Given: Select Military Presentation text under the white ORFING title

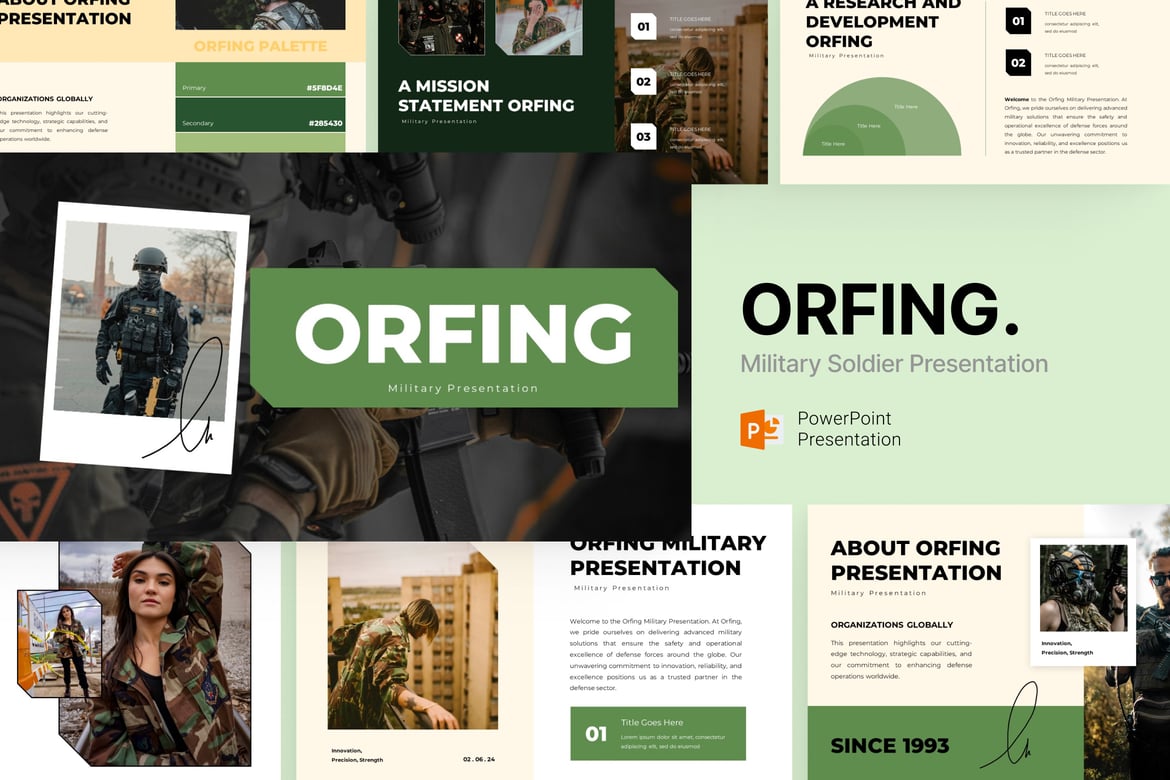Looking at the screenshot, I should 463,388.
